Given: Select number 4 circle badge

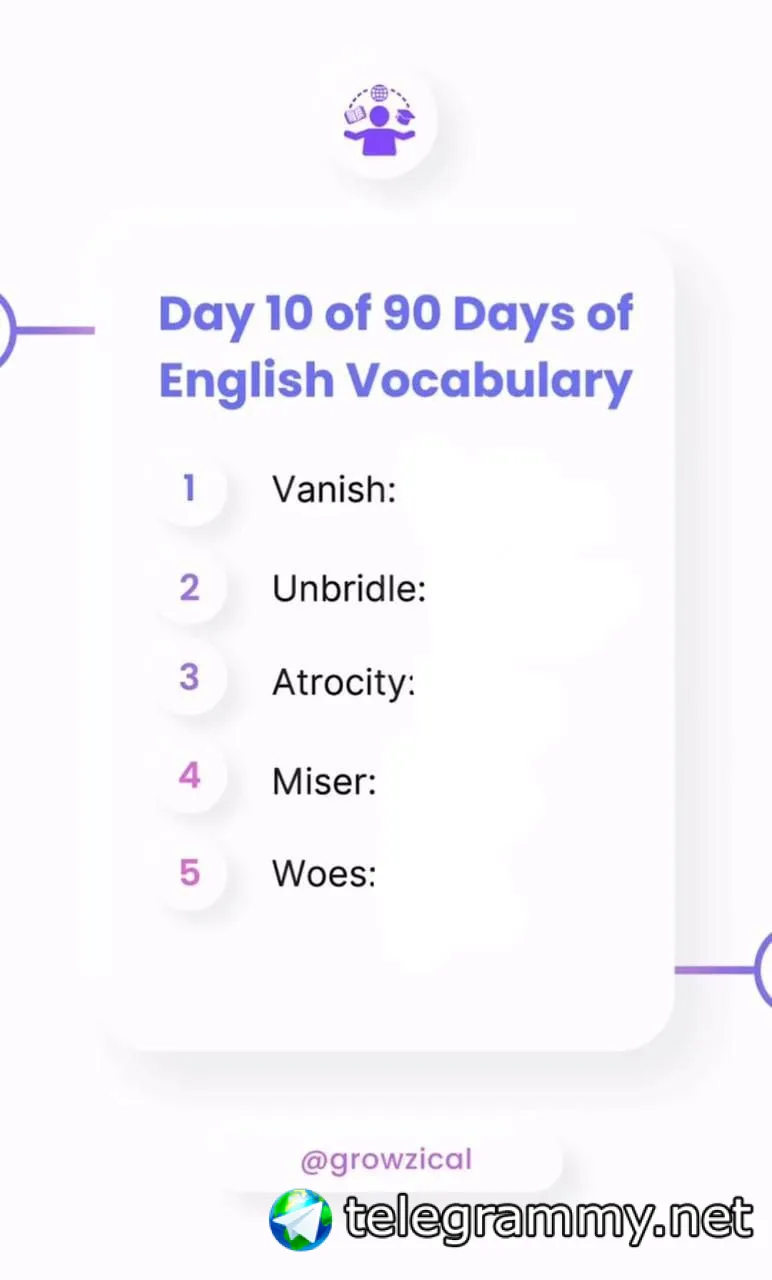Looking at the screenshot, I should point(189,775).
